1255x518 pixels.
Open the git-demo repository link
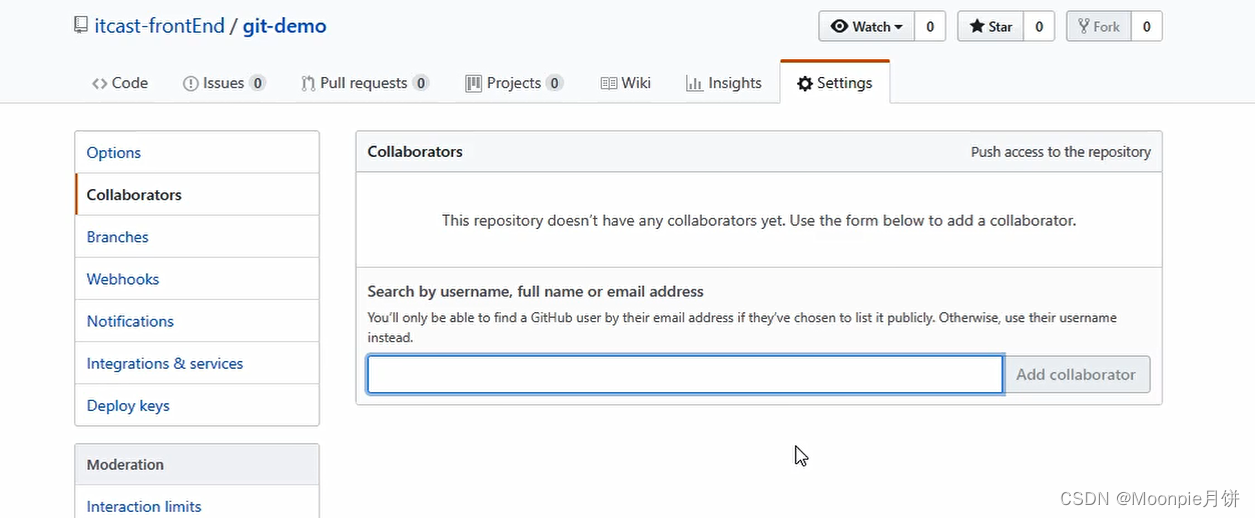(284, 26)
